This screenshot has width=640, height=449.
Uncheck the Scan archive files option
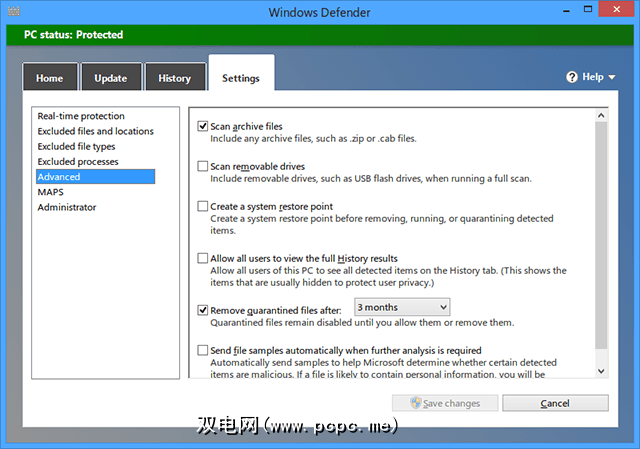coord(203,127)
